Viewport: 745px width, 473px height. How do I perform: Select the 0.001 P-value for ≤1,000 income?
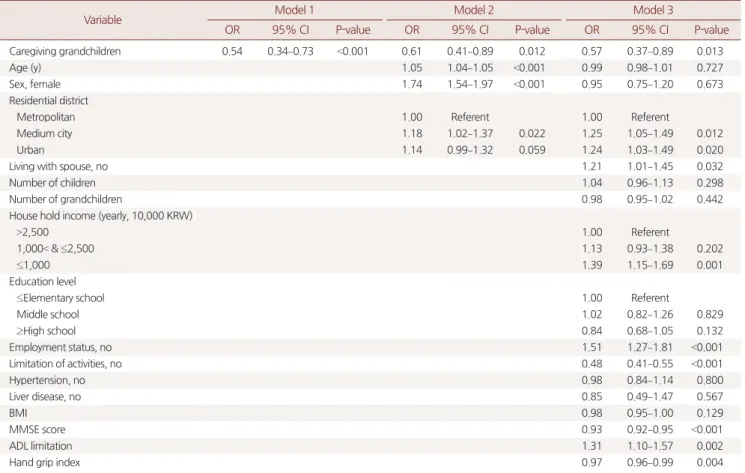(710, 265)
